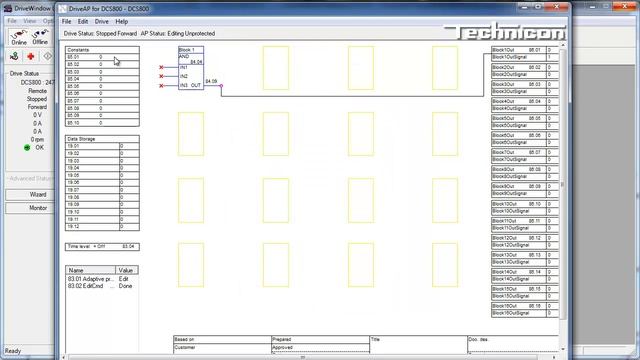Click the Online icon in DriveWindow toolbar
This screenshot has width=640, height=360.
[19, 37]
